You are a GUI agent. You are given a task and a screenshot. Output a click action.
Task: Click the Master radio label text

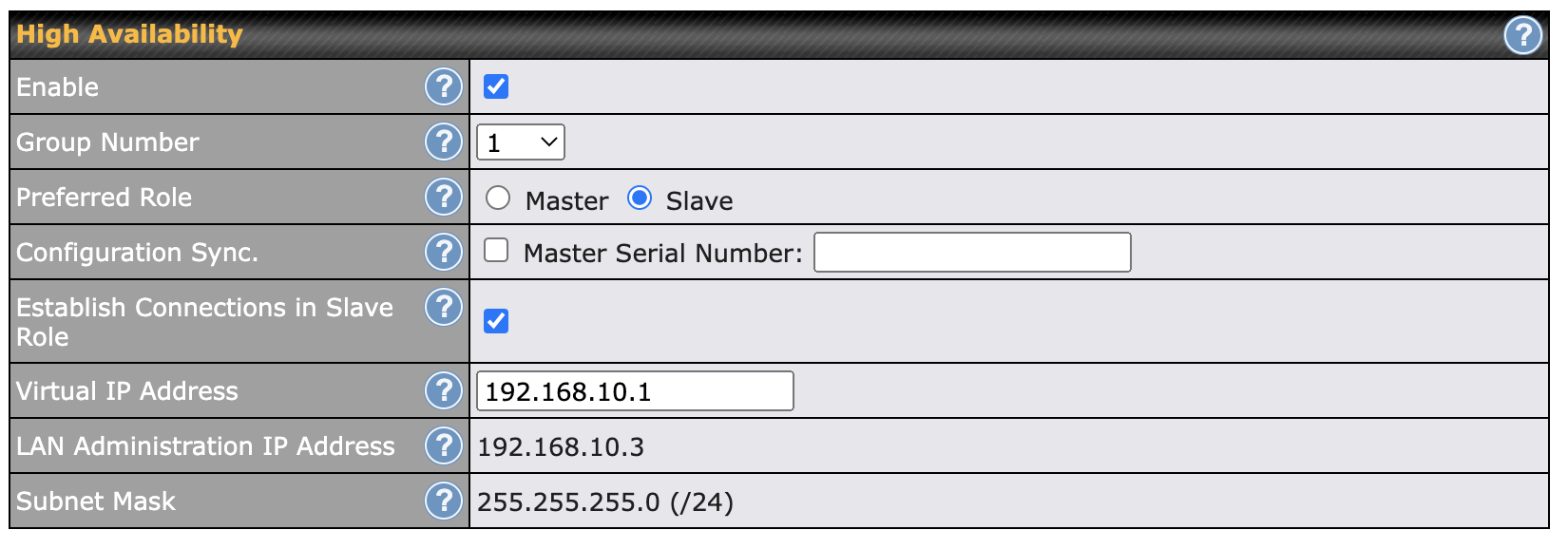coord(566,201)
